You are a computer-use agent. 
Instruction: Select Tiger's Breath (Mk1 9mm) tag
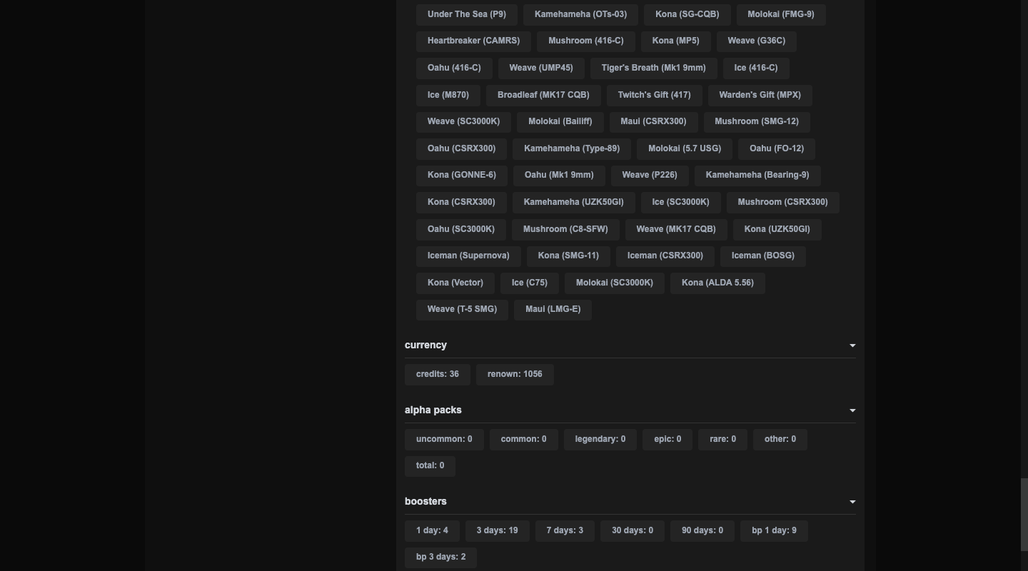[x=654, y=68]
